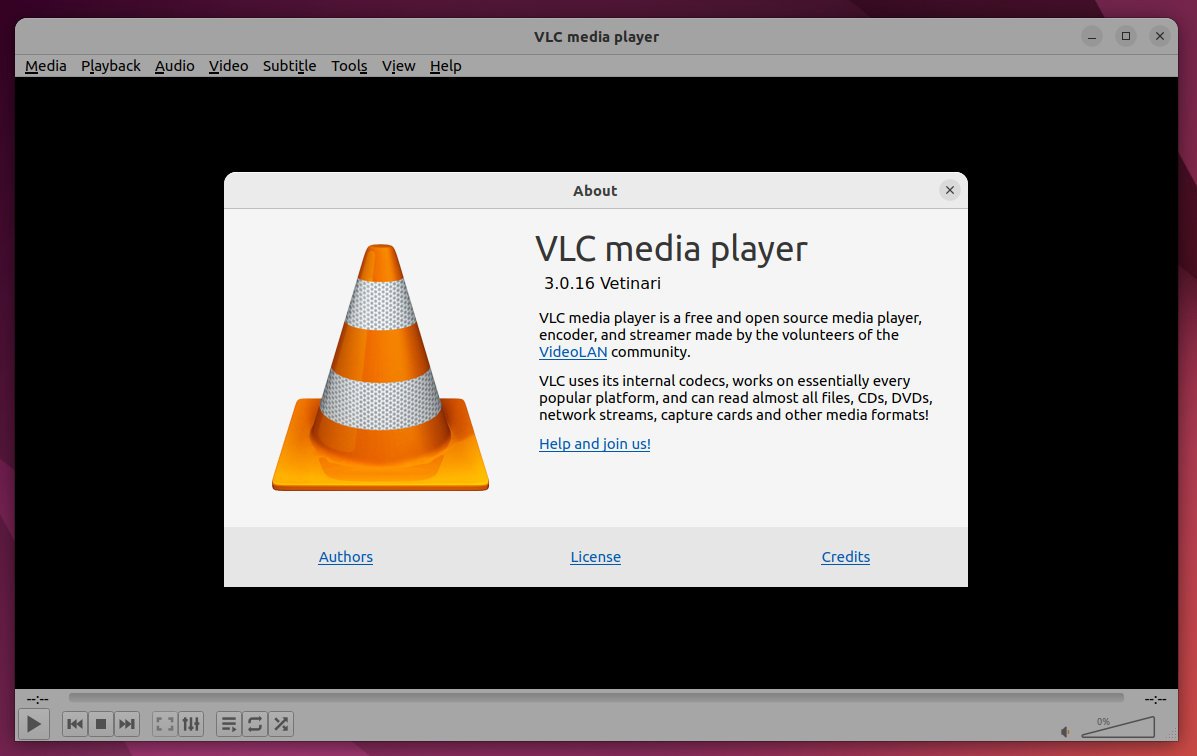Open the Tools menu
Viewport: 1197px width, 756px height.
tap(348, 66)
